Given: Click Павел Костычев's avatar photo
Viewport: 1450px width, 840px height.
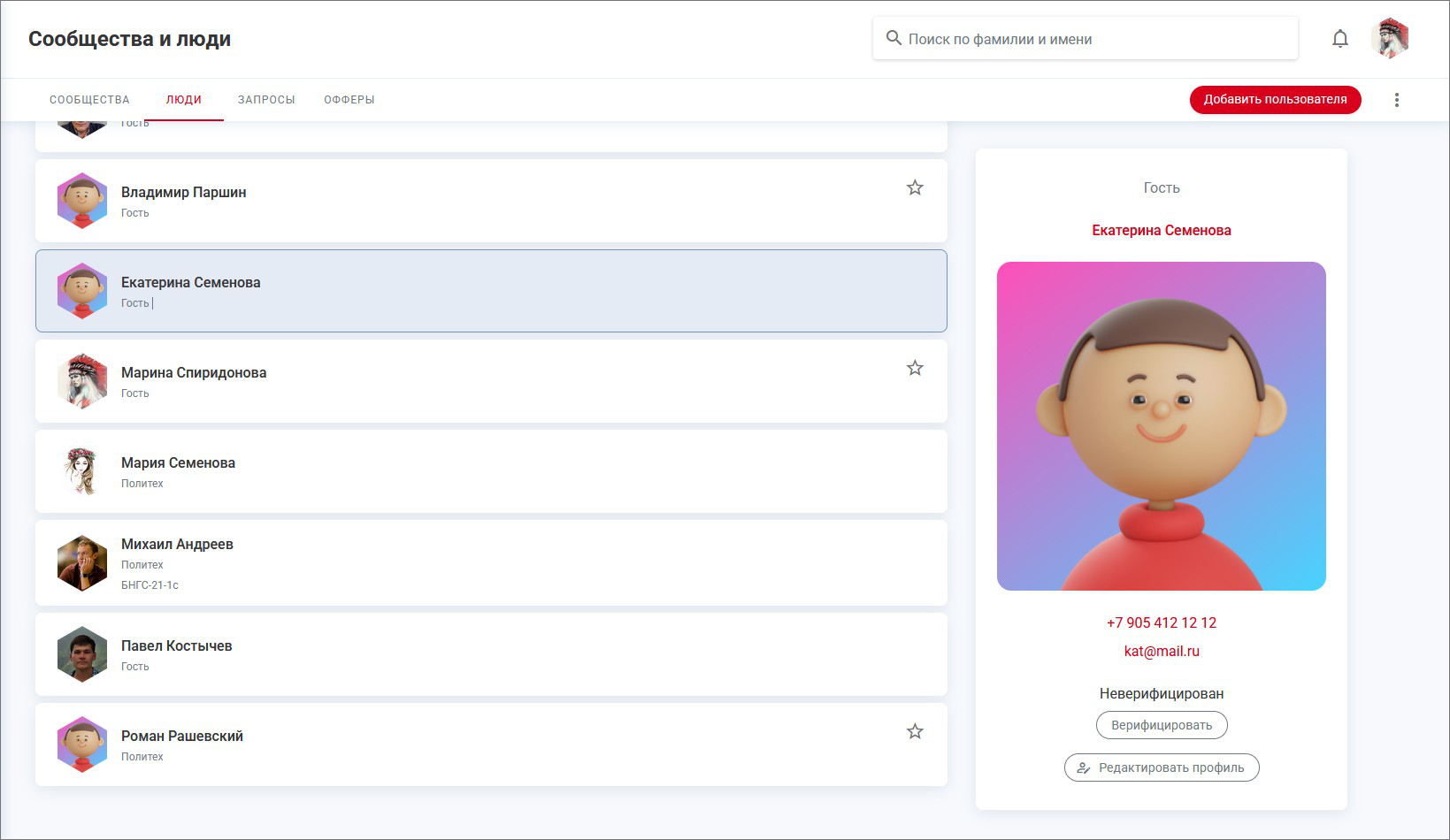Looking at the screenshot, I should [x=82, y=654].
